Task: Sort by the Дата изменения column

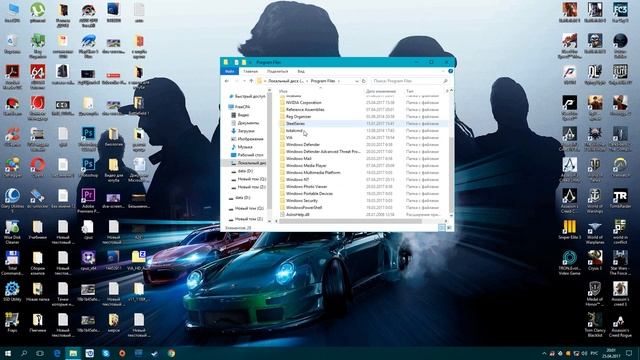Action: click(381, 91)
